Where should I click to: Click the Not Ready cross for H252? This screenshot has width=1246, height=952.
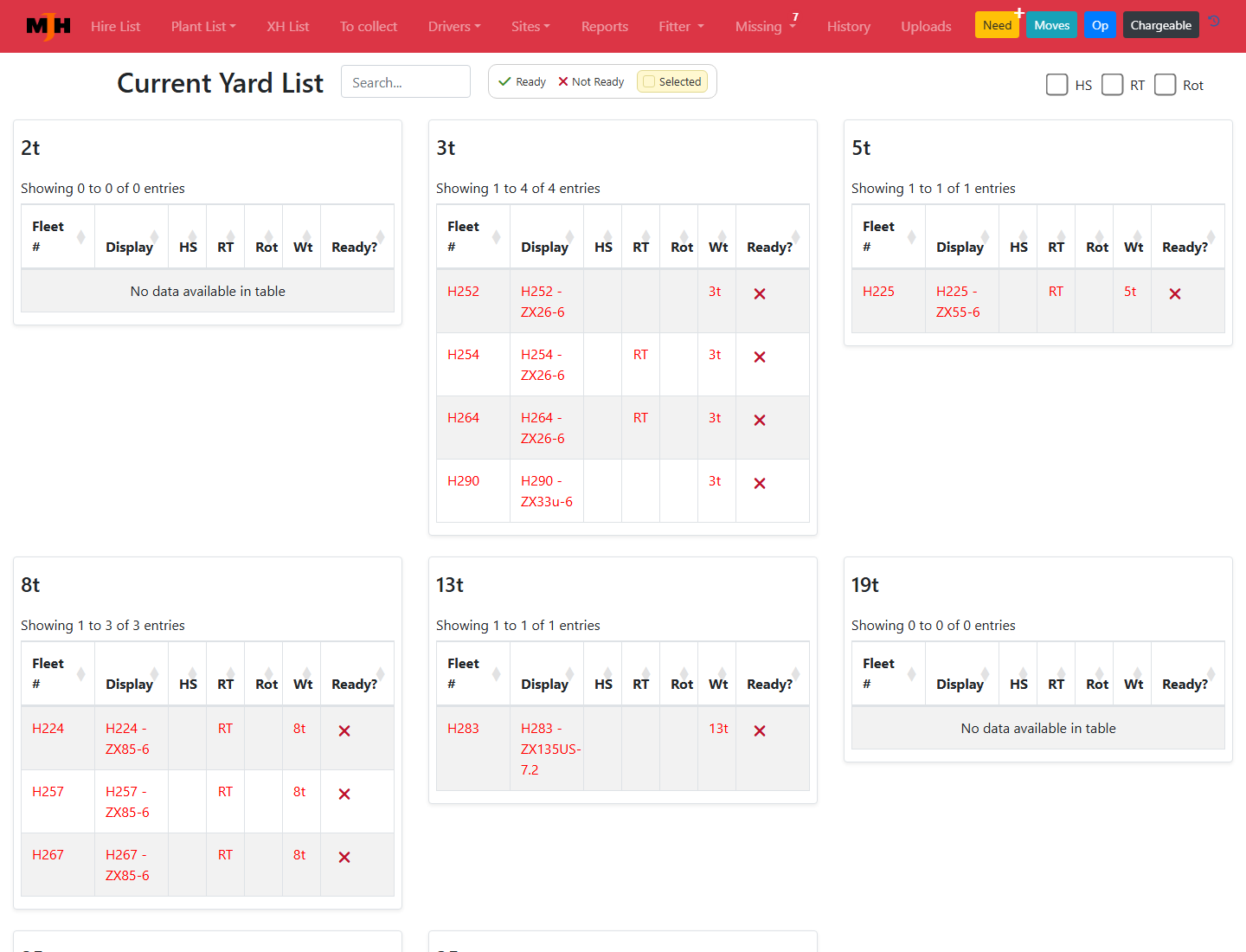pyautogui.click(x=760, y=294)
